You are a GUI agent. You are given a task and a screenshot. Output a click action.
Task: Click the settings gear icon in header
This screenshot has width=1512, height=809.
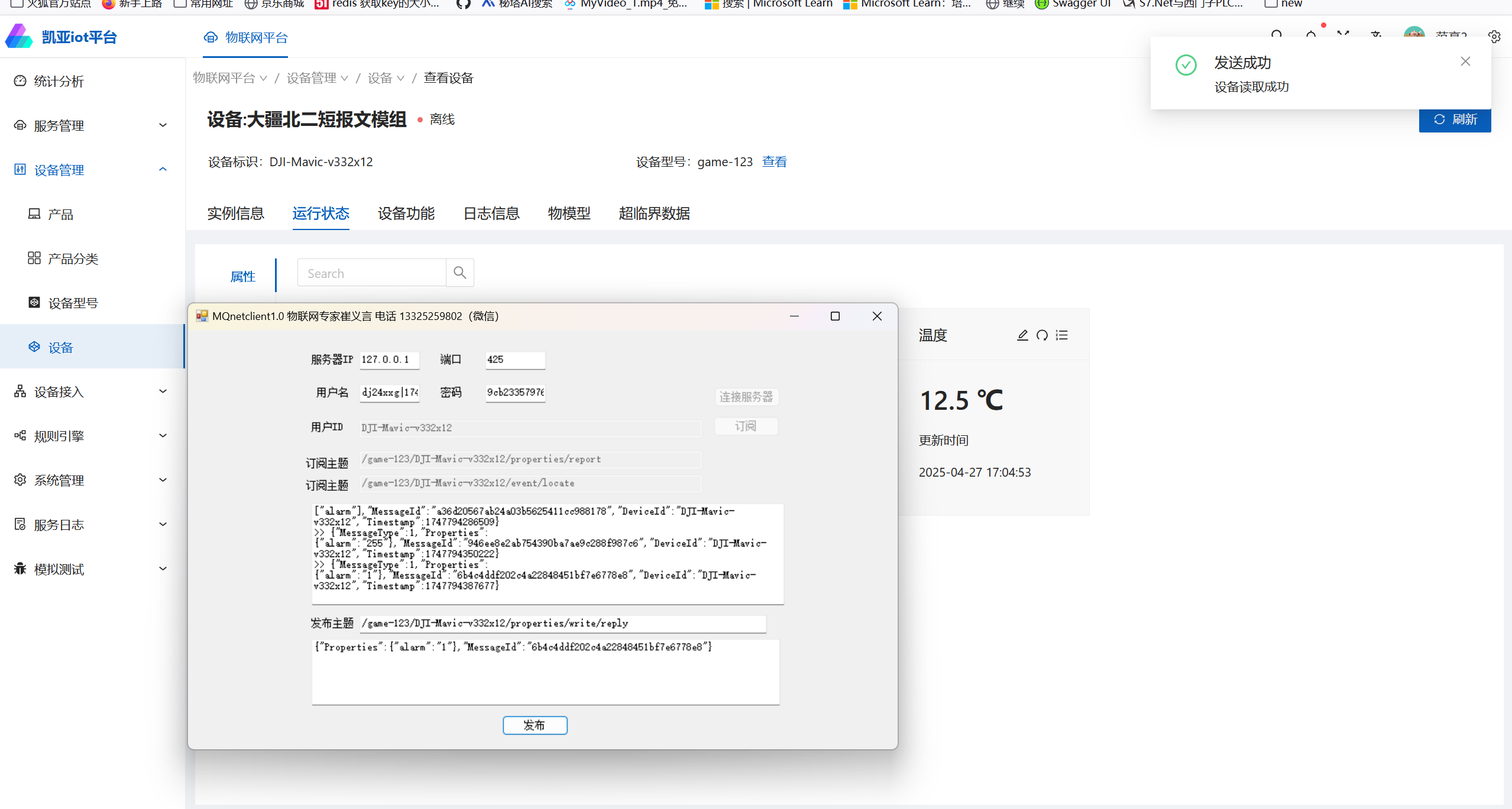[x=1494, y=37]
